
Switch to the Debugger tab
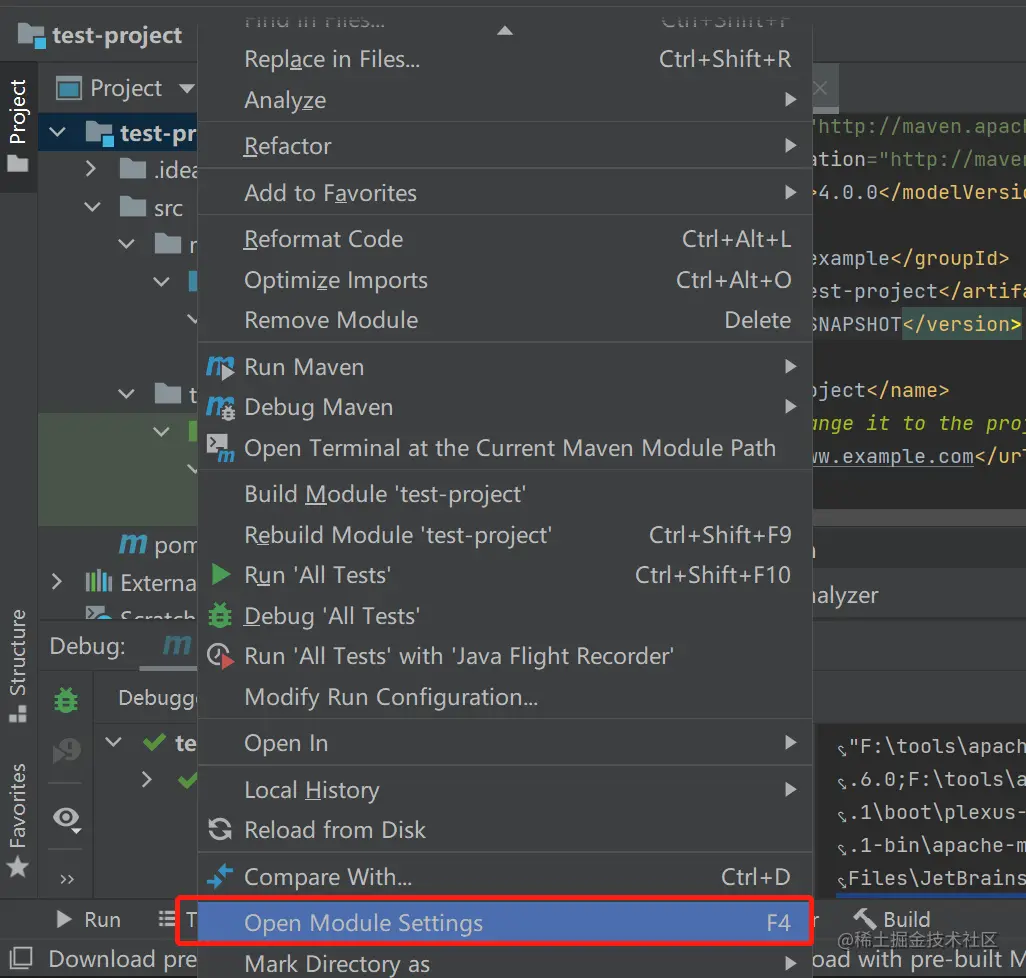(x=157, y=697)
